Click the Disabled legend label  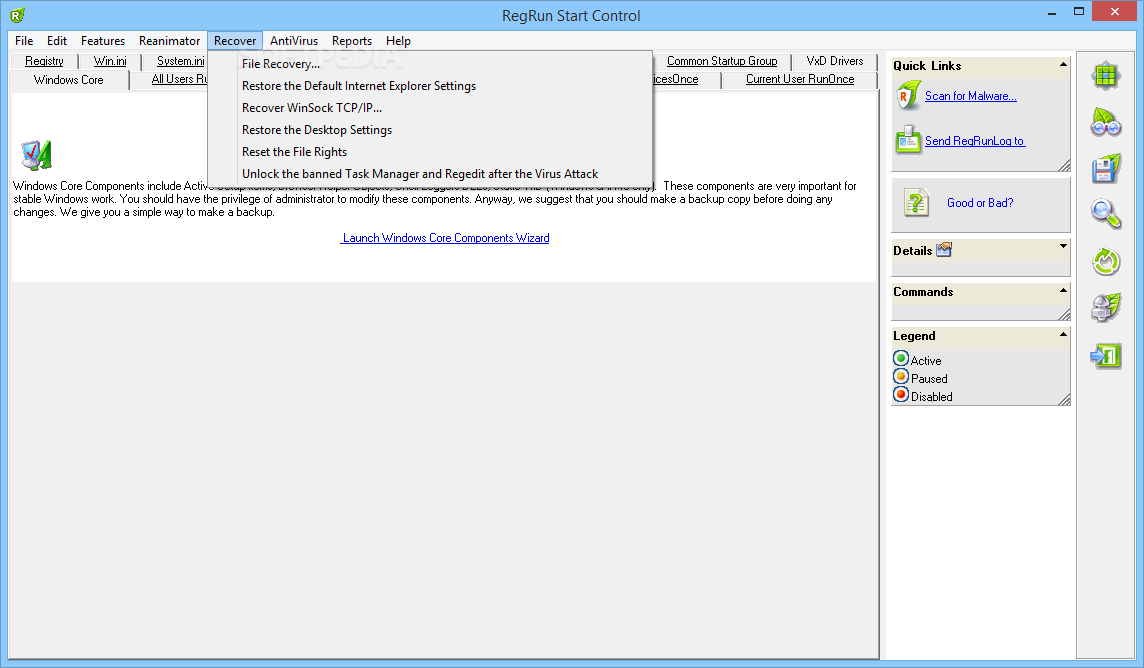932,397
